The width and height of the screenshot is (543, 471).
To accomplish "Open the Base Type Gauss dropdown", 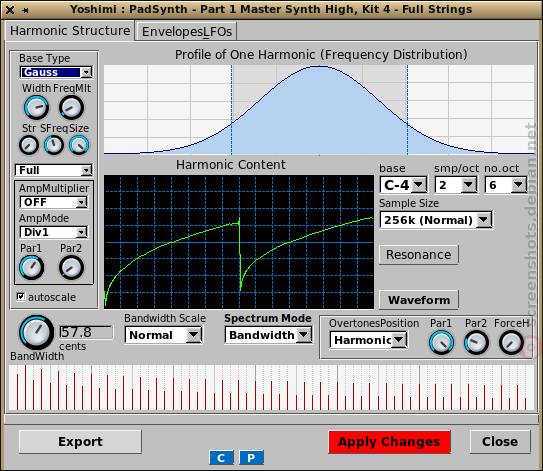I will [x=56, y=72].
